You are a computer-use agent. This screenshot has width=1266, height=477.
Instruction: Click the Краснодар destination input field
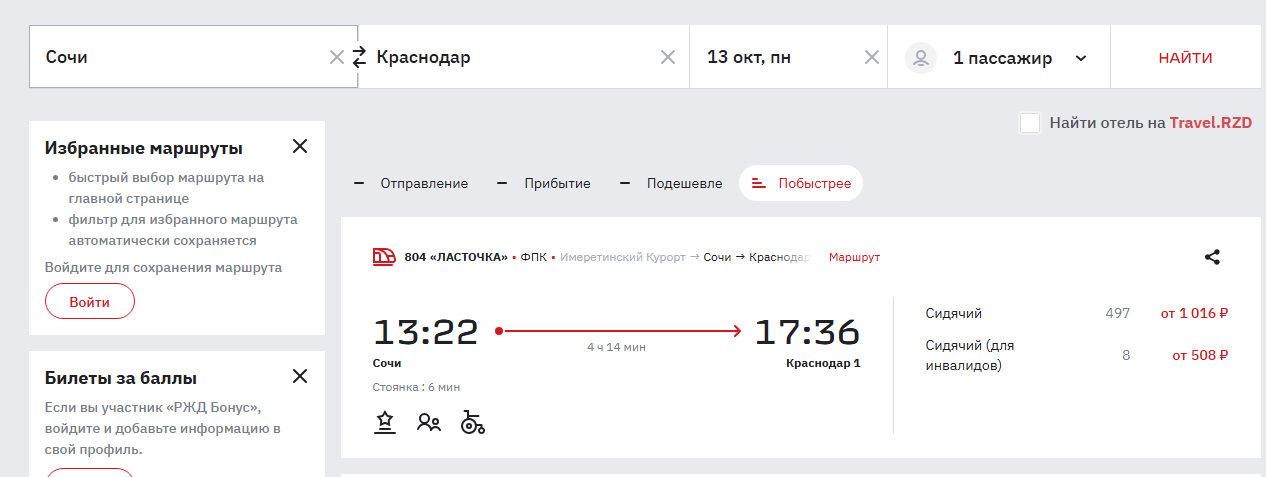(x=510, y=57)
